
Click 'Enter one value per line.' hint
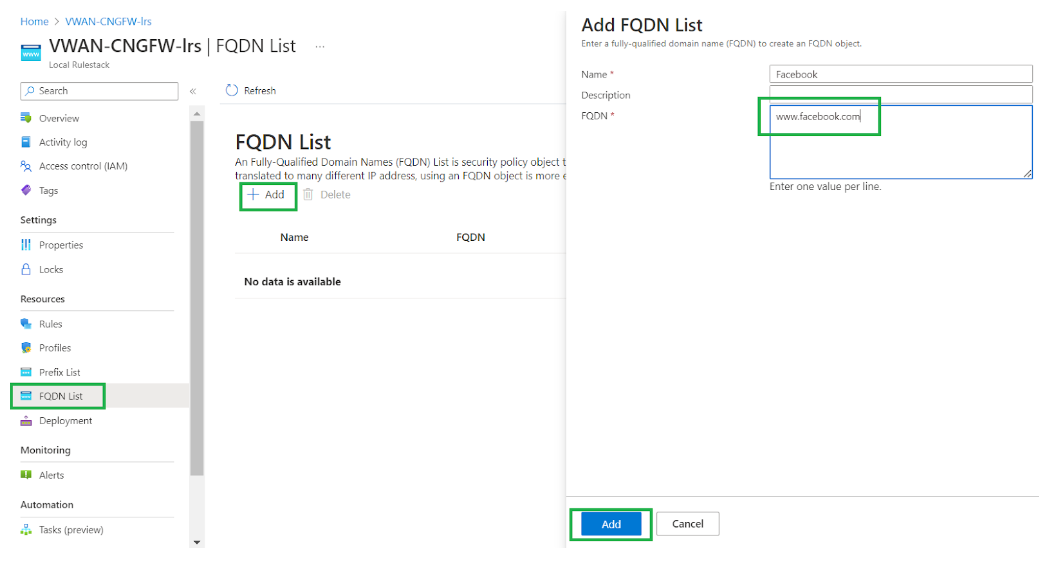click(x=825, y=186)
